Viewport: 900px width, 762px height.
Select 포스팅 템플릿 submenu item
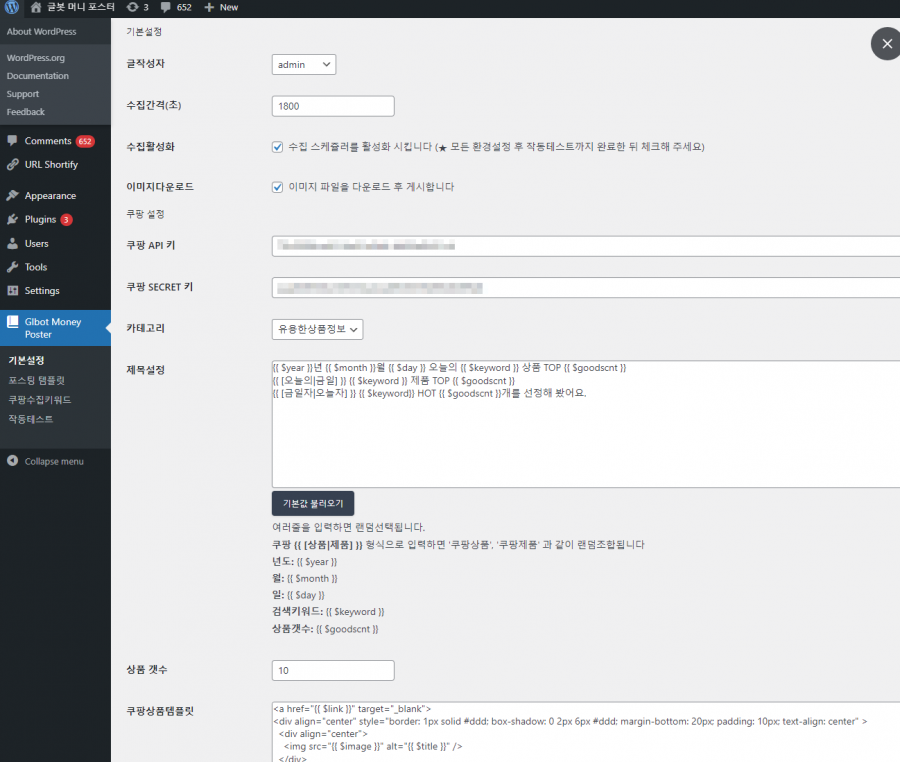click(x=36, y=380)
